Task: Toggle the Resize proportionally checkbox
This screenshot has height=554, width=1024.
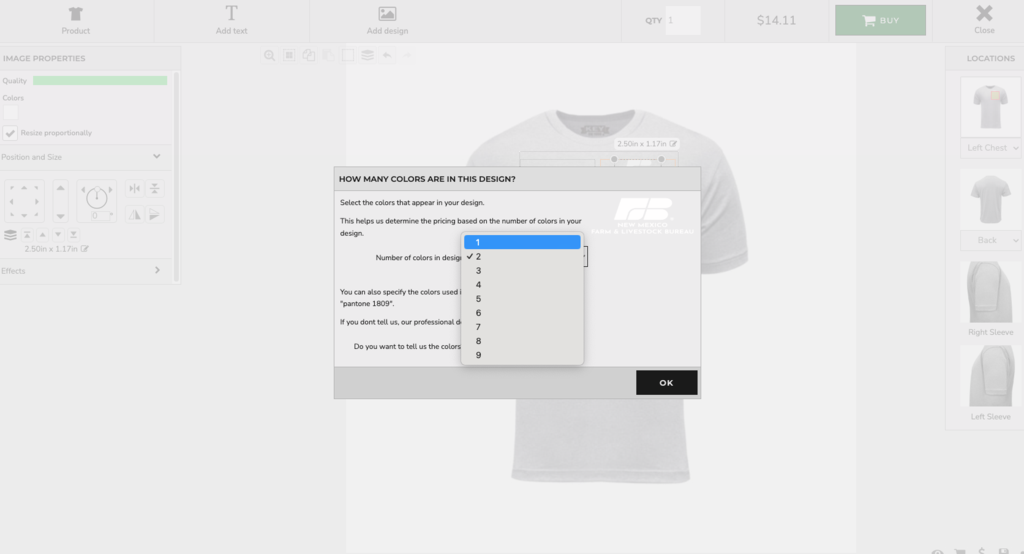Action: click(x=10, y=133)
